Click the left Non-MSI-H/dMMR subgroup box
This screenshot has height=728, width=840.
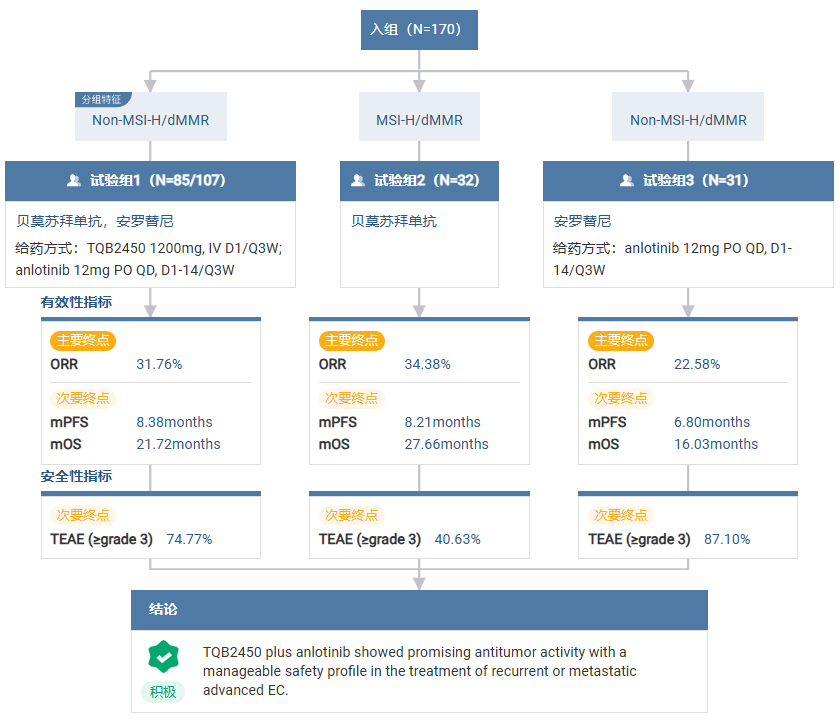point(151,121)
